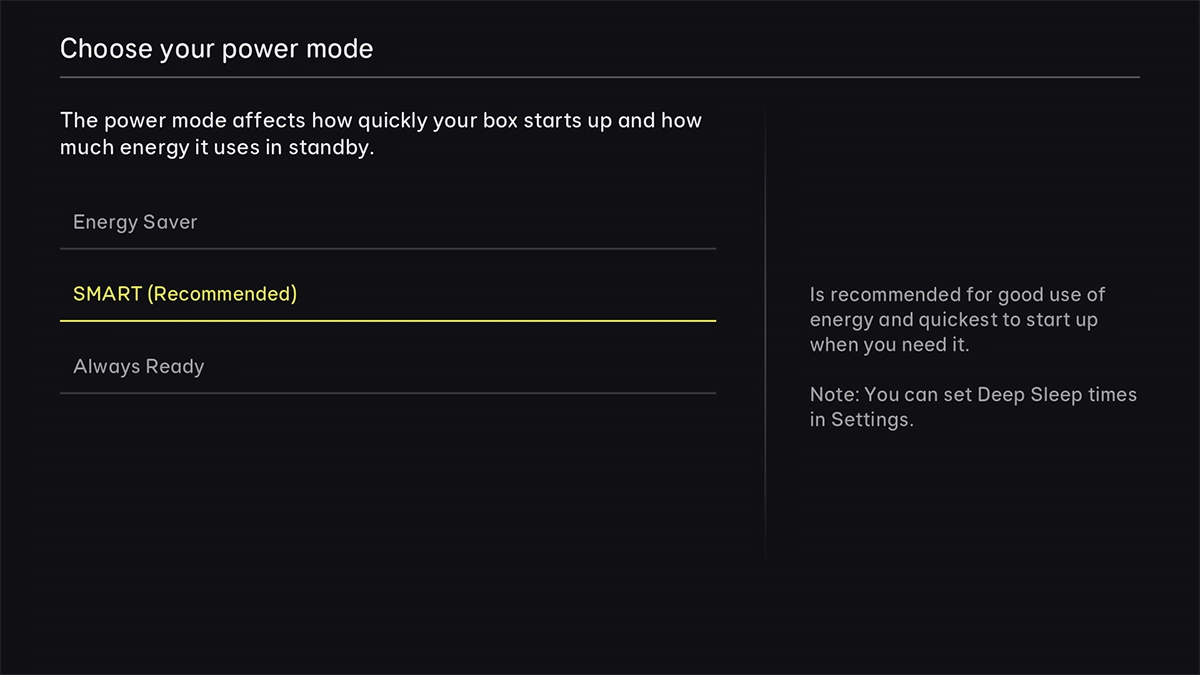1200x675 pixels.
Task: Click the divider under Energy Saver
Action: (x=388, y=247)
